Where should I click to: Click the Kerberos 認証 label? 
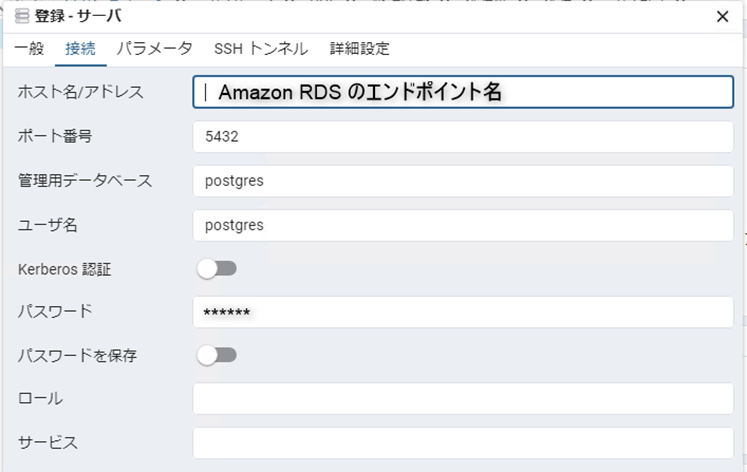pos(65,270)
